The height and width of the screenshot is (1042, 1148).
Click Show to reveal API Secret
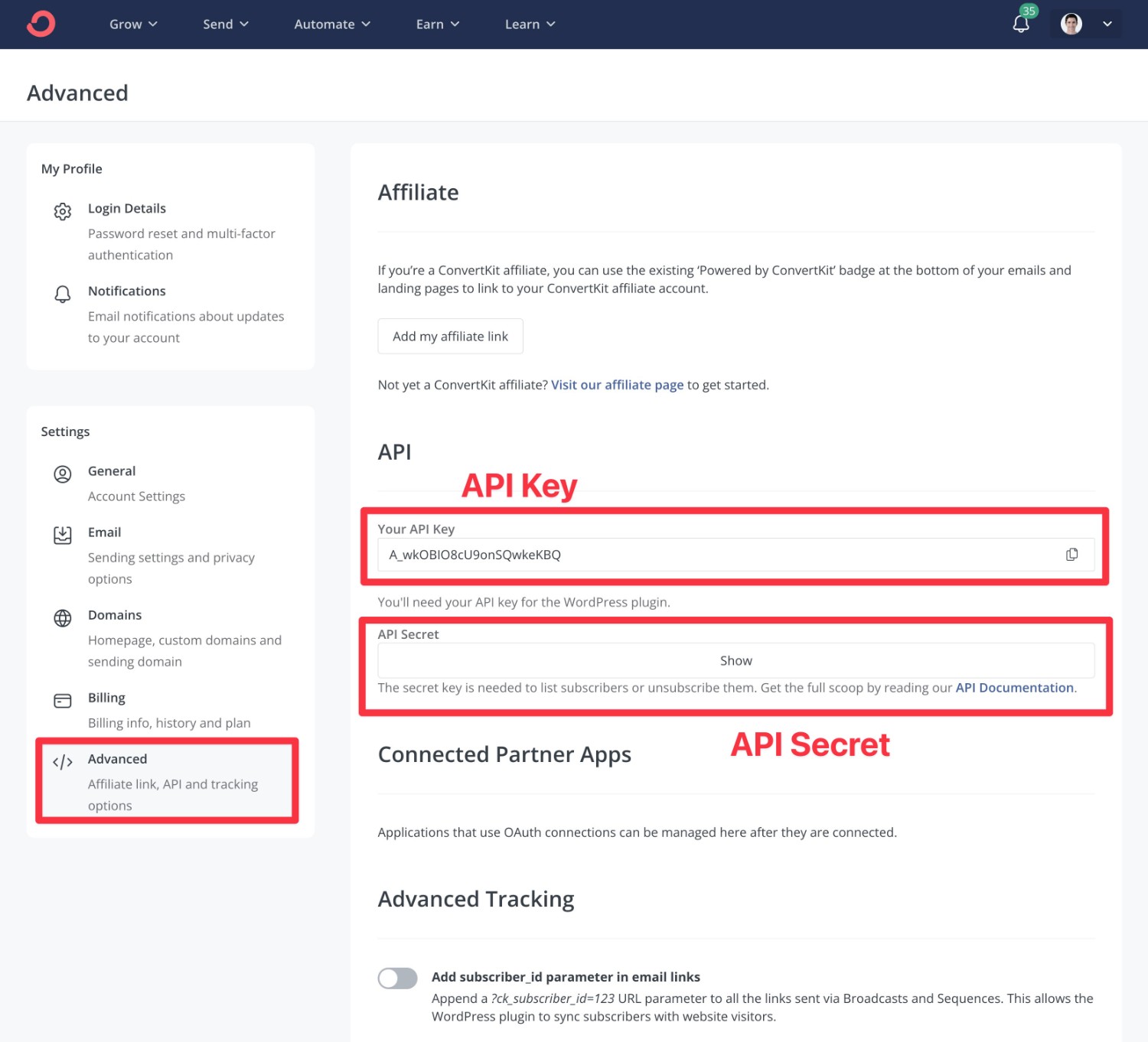[x=735, y=660]
